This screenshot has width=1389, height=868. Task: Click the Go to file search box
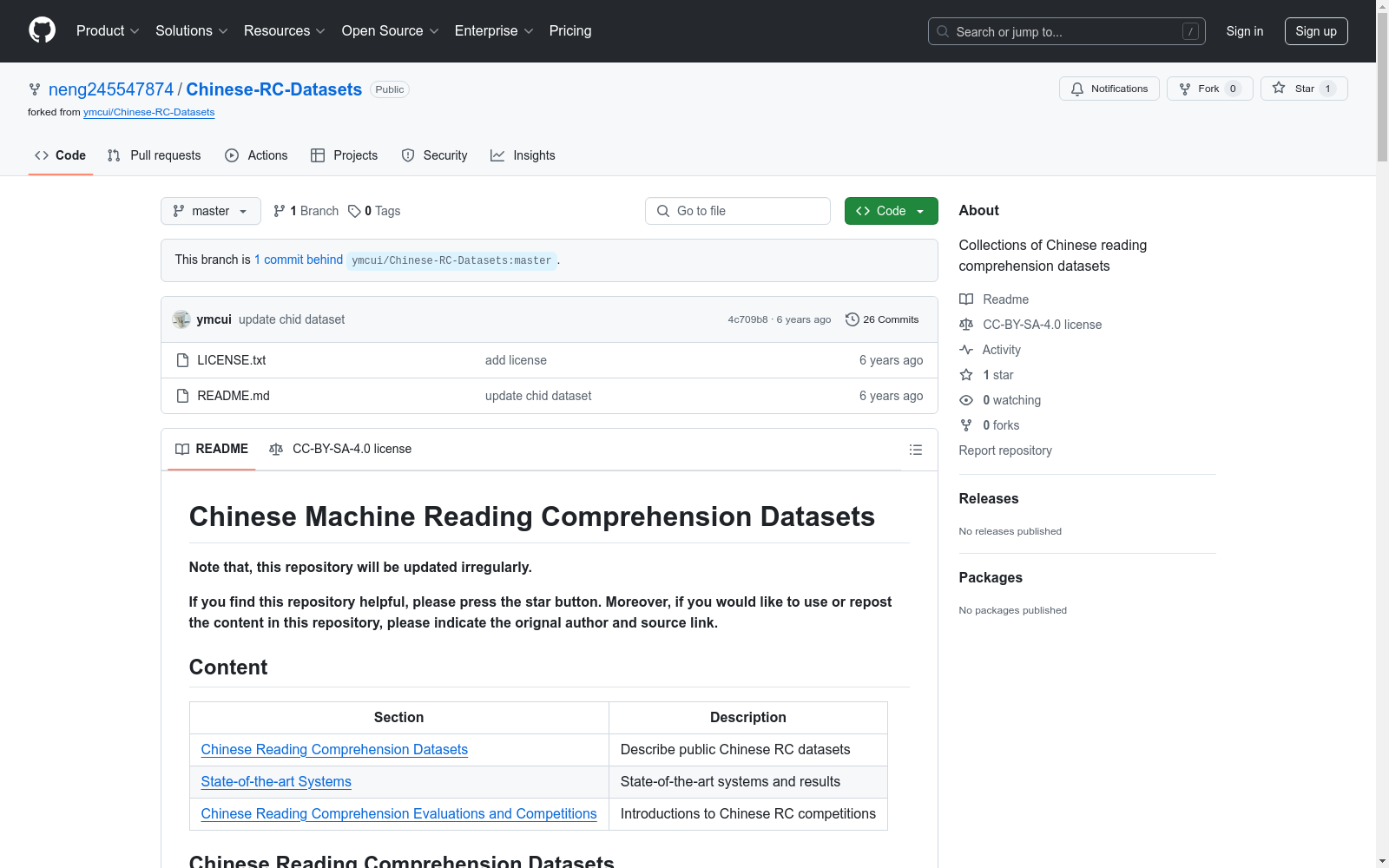[738, 211]
